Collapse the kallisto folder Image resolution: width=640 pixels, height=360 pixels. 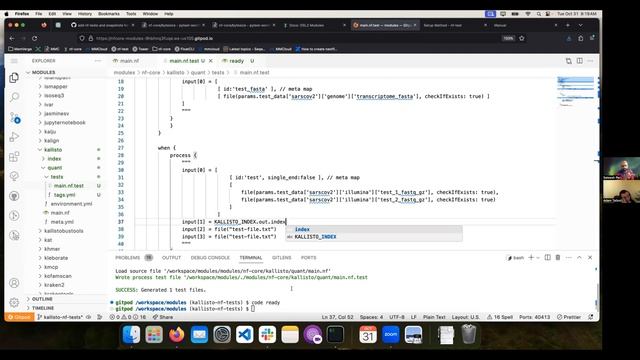(53, 150)
